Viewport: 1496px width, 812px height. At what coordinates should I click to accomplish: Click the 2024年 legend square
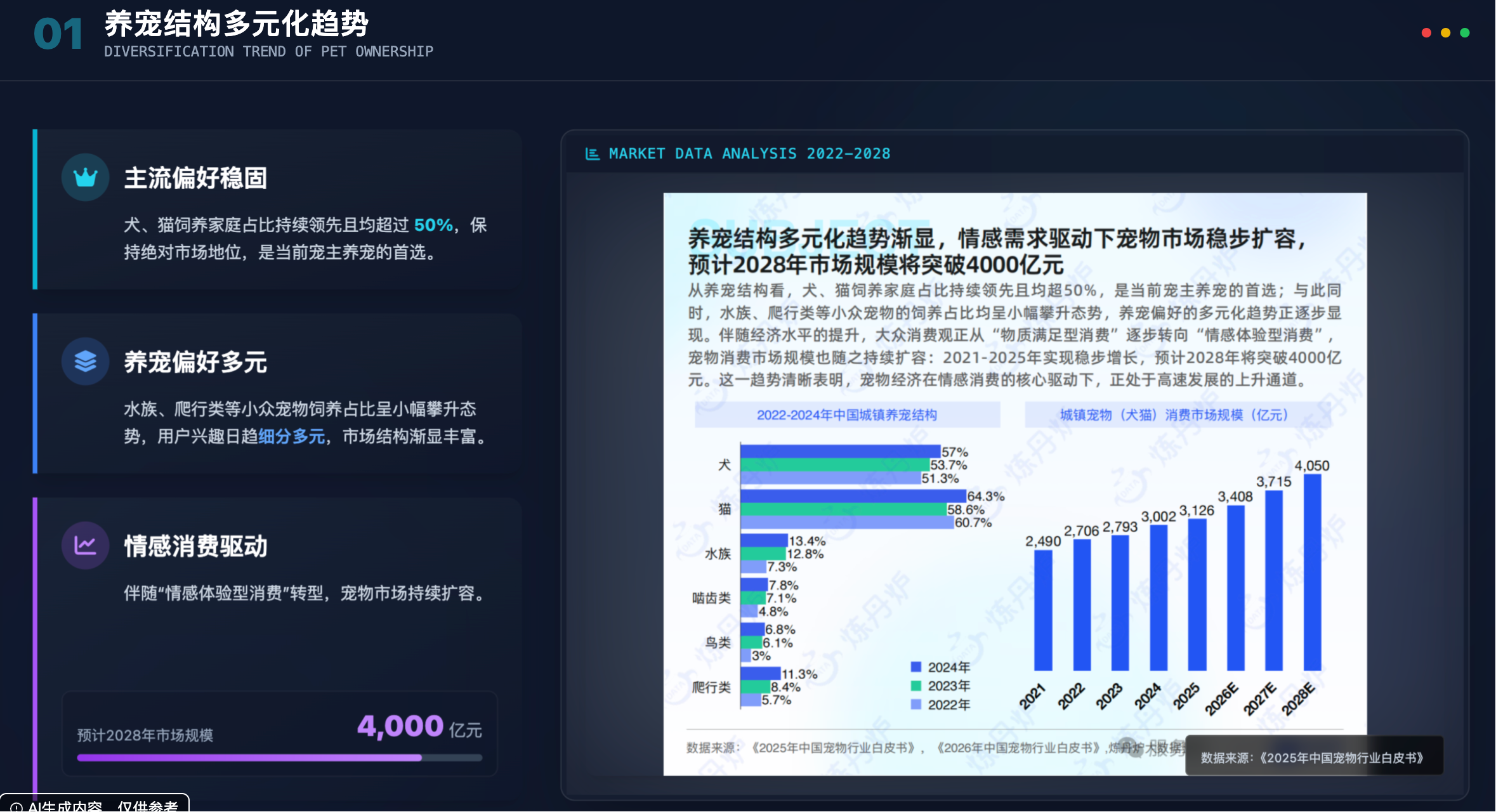click(x=915, y=667)
